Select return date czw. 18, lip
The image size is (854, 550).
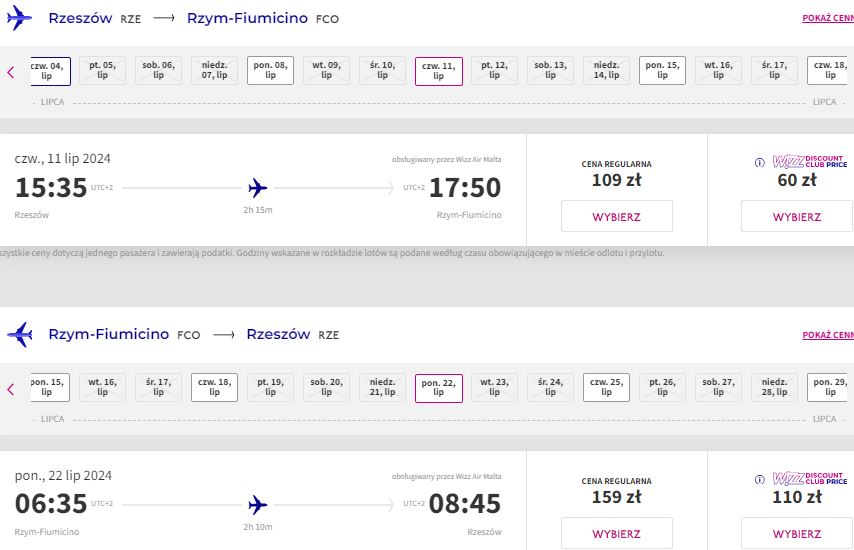point(214,387)
